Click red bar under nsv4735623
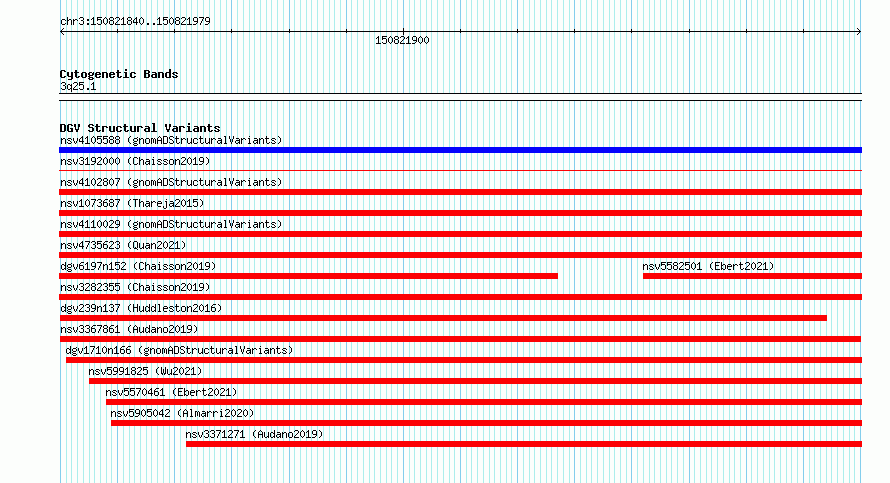 tap(460, 255)
